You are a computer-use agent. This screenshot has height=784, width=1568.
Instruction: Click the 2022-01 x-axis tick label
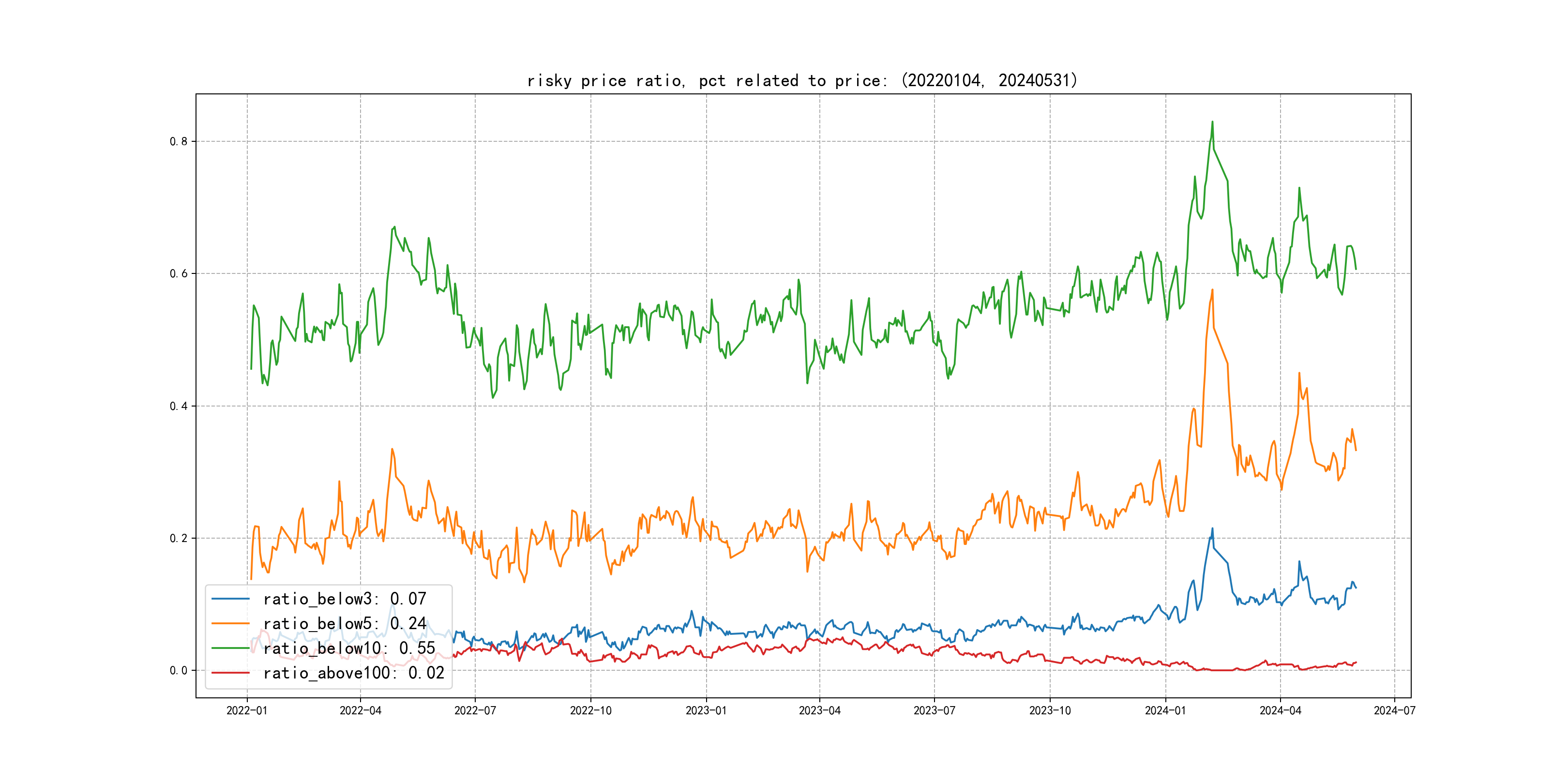pyautogui.click(x=246, y=710)
